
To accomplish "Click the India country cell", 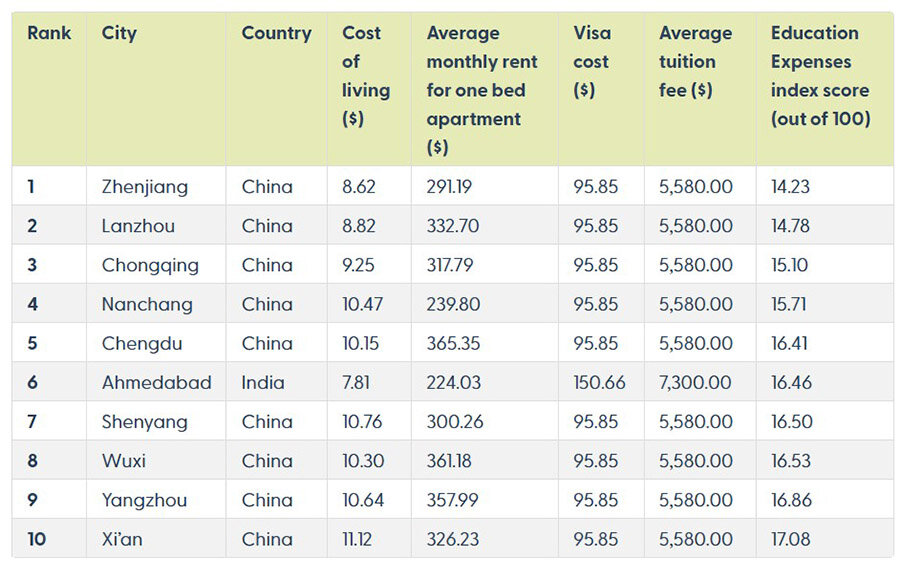I will tap(263, 382).
